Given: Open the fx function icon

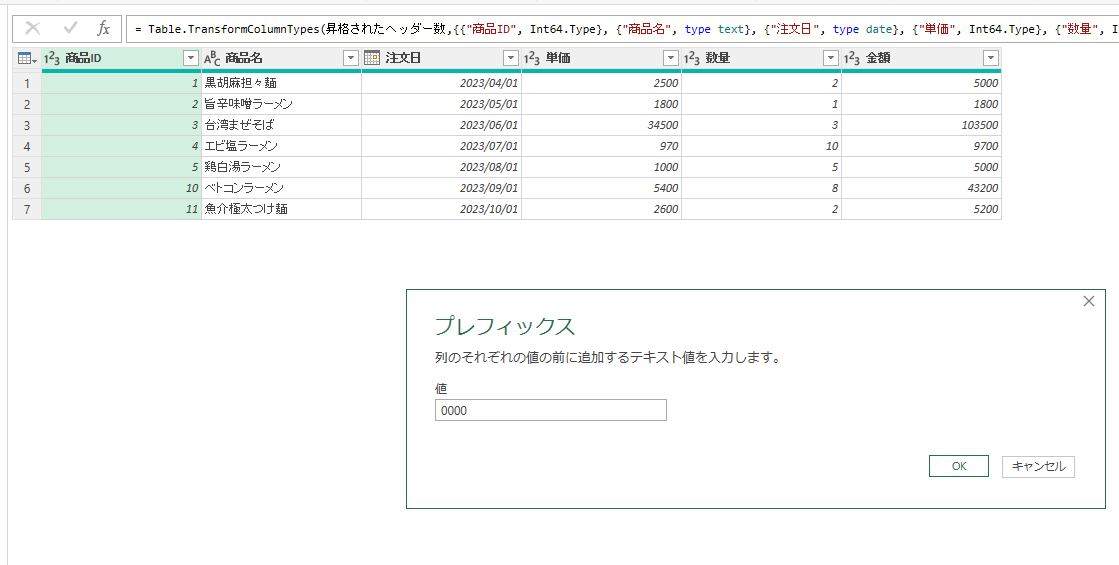Looking at the screenshot, I should pyautogui.click(x=104, y=29).
